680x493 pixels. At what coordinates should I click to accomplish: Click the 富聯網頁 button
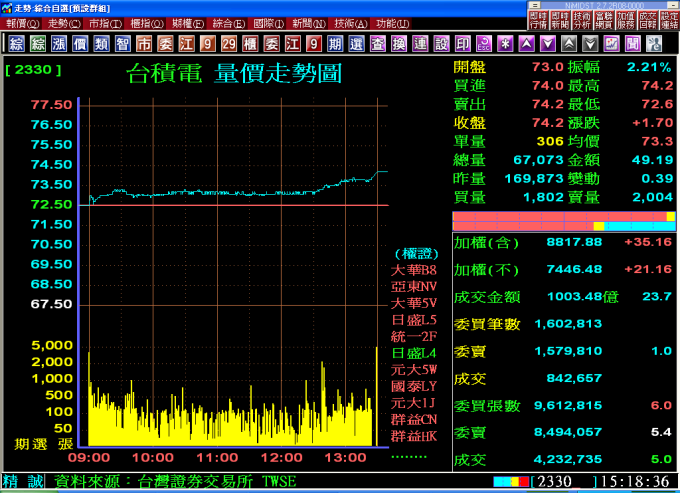(604, 20)
